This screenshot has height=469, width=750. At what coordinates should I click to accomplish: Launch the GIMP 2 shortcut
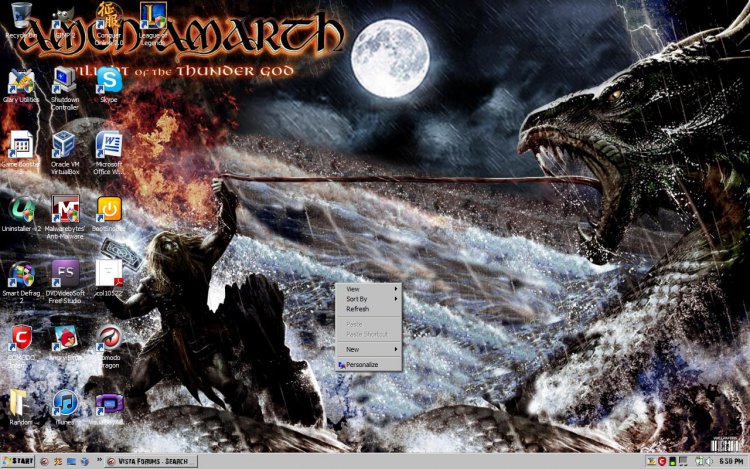pos(65,22)
